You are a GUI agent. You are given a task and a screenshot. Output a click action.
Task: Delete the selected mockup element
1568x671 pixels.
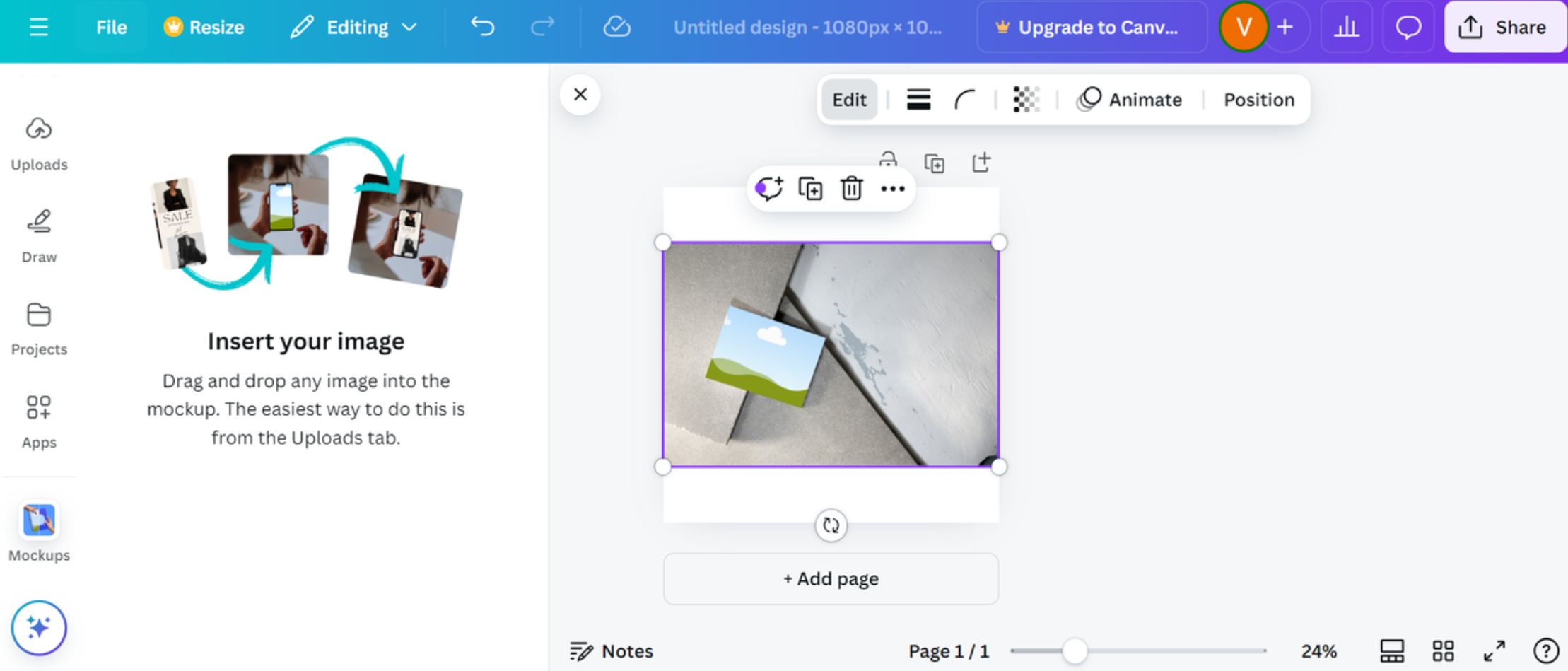[851, 189]
